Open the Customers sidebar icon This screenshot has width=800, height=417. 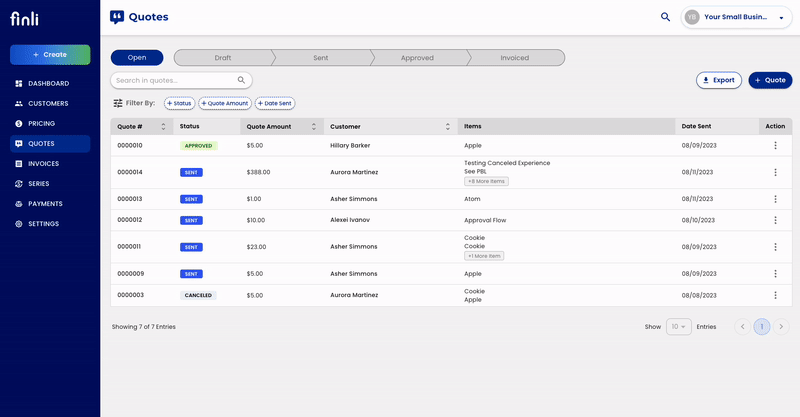[19, 104]
